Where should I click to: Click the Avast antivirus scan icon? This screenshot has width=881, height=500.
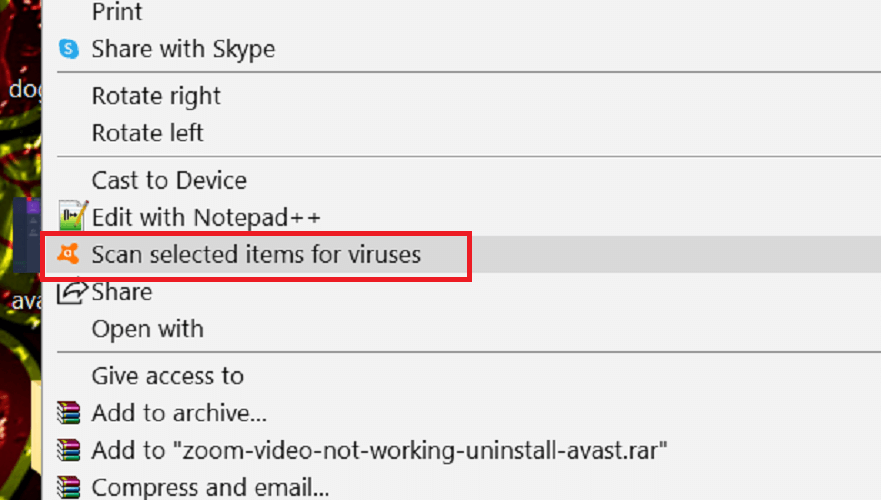[x=69, y=254]
